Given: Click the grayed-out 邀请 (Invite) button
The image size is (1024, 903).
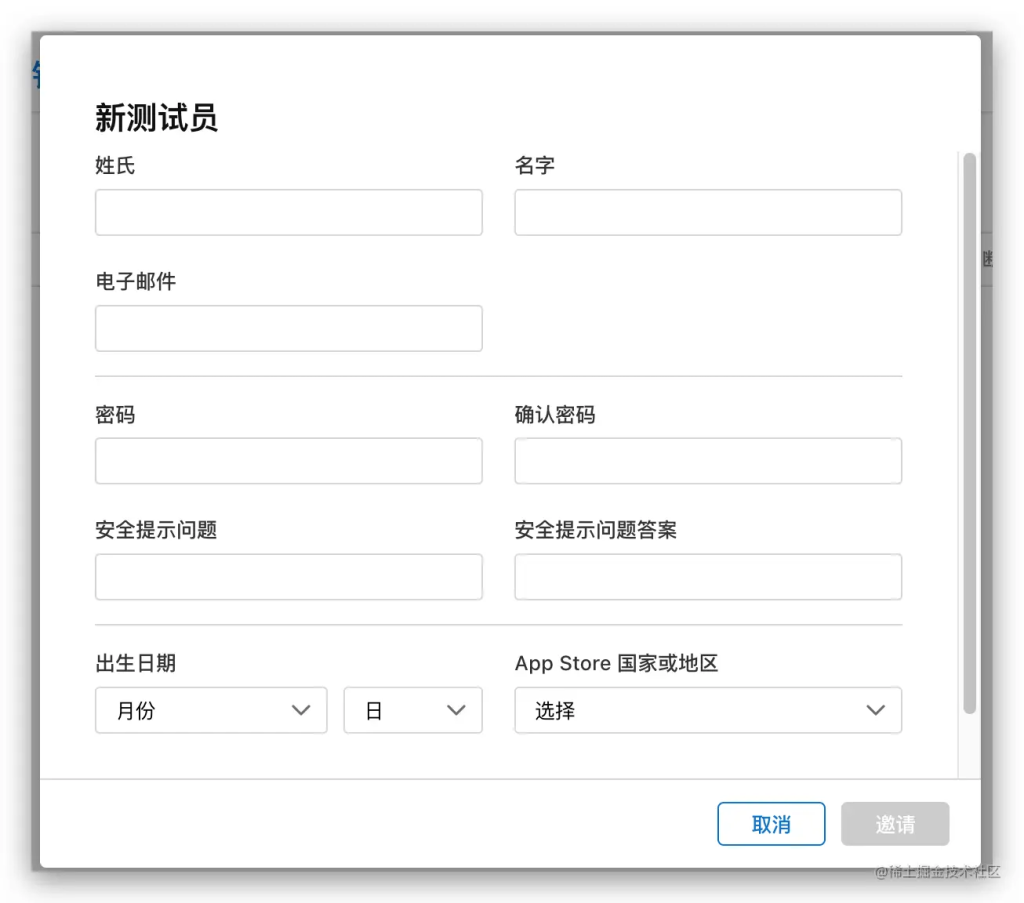Looking at the screenshot, I should (894, 823).
